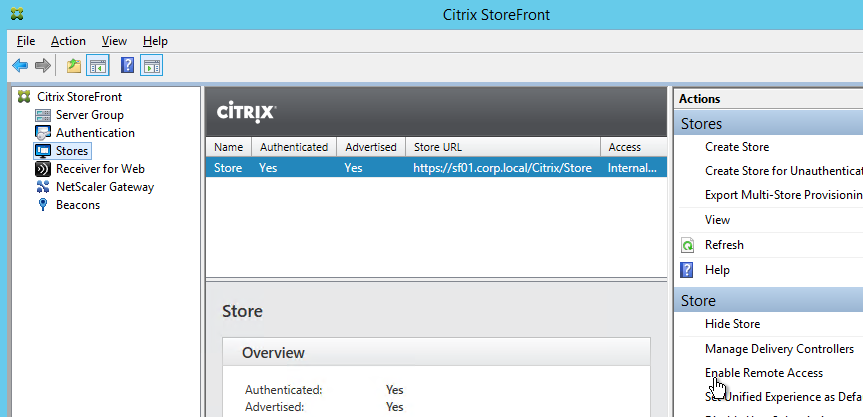This screenshot has width=863, height=417.
Task: Sort by the Authenticated column header
Action: point(294,147)
